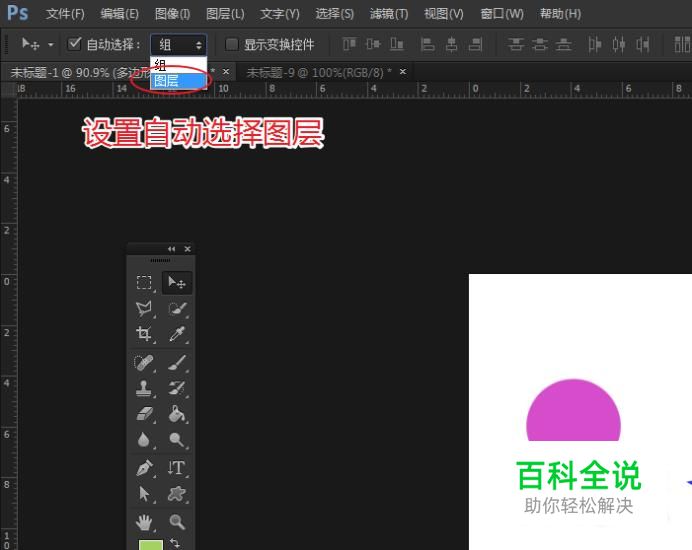Select the Zoom tool in the toolbox
This screenshot has height=550, width=692.
(x=177, y=522)
